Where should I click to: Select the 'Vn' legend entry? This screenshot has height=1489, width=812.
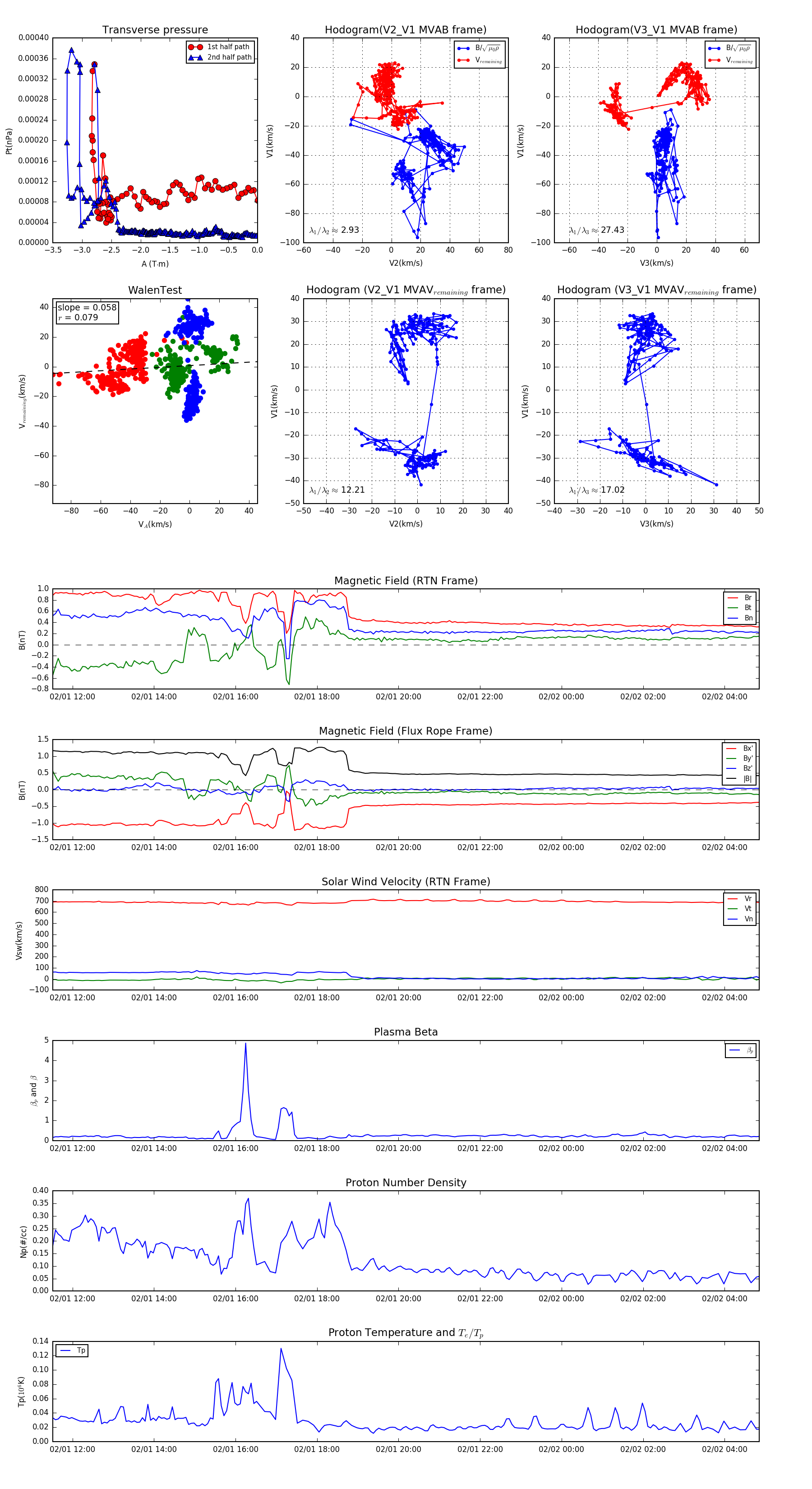pos(740,919)
